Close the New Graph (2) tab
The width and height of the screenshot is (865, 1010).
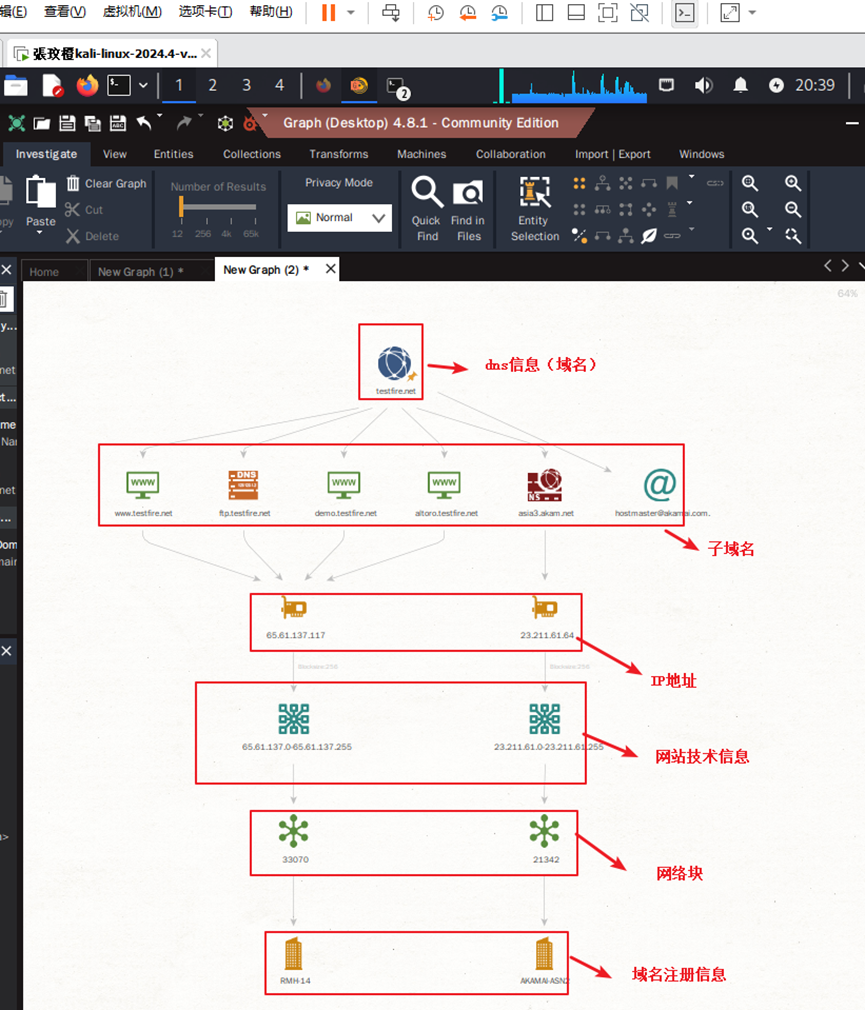click(330, 269)
